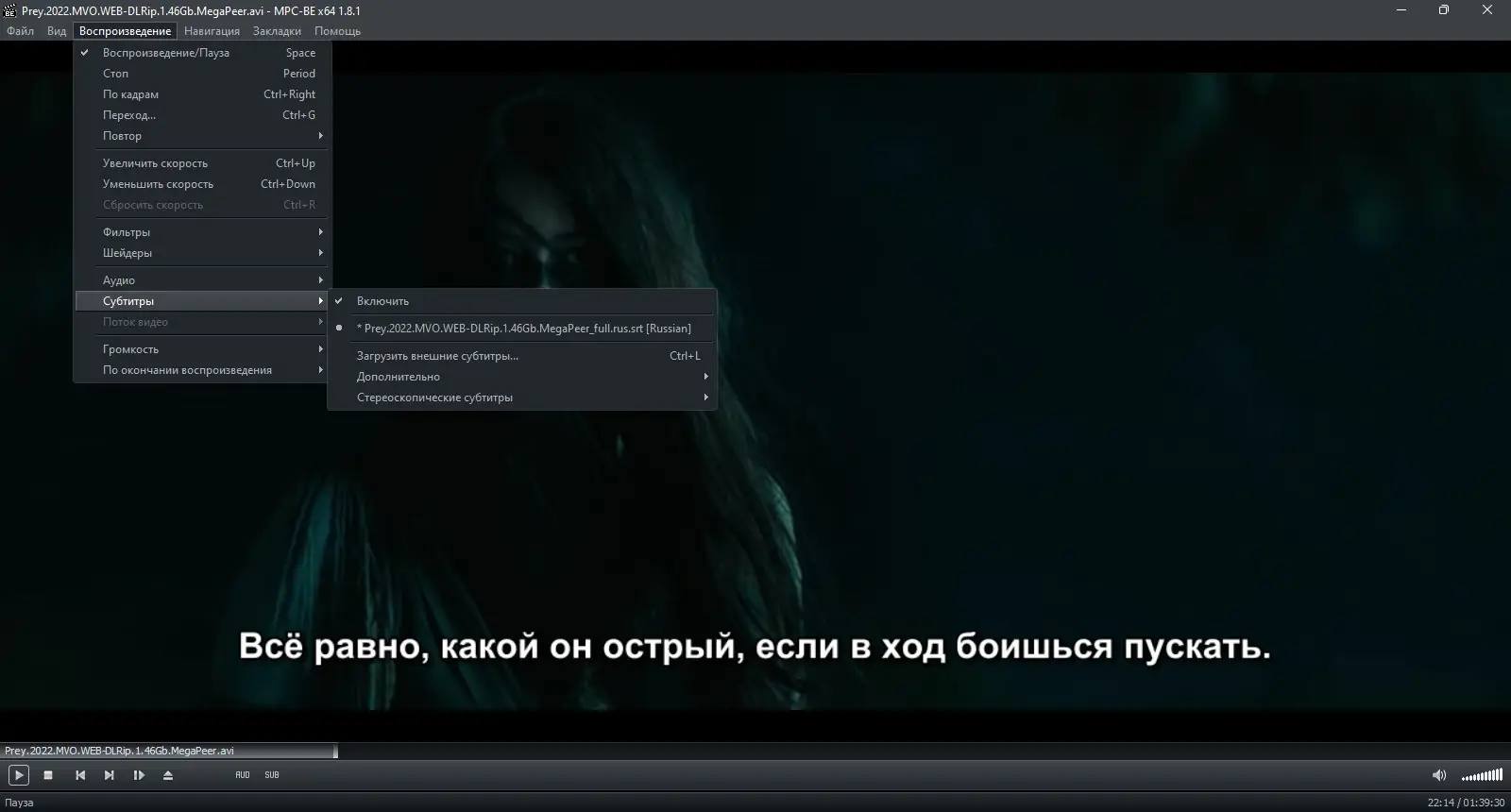
Task: Click the Play button in the control bar
Action: click(18, 775)
